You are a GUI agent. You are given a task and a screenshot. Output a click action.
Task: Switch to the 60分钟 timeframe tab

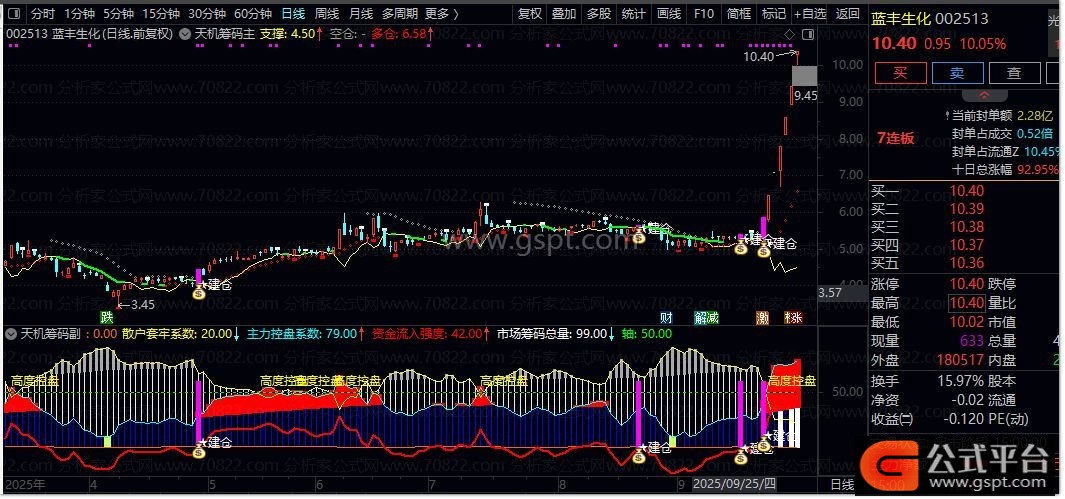pos(252,14)
